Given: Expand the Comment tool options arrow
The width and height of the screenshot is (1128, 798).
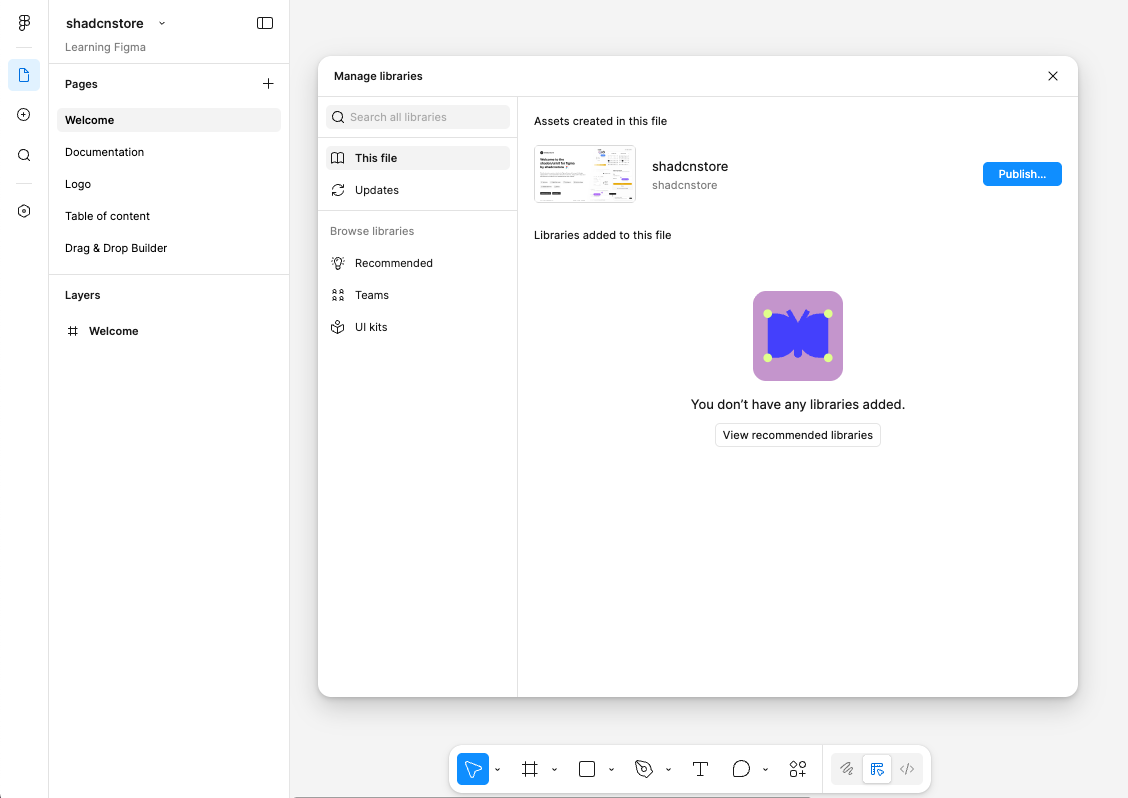Looking at the screenshot, I should 765,770.
